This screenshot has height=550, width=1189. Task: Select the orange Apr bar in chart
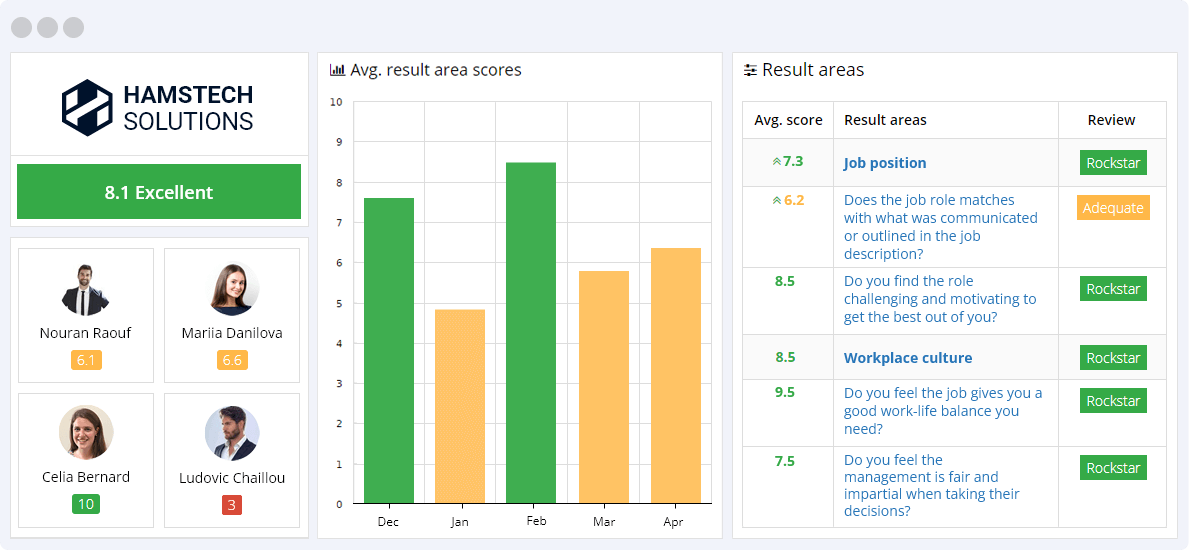[676, 376]
